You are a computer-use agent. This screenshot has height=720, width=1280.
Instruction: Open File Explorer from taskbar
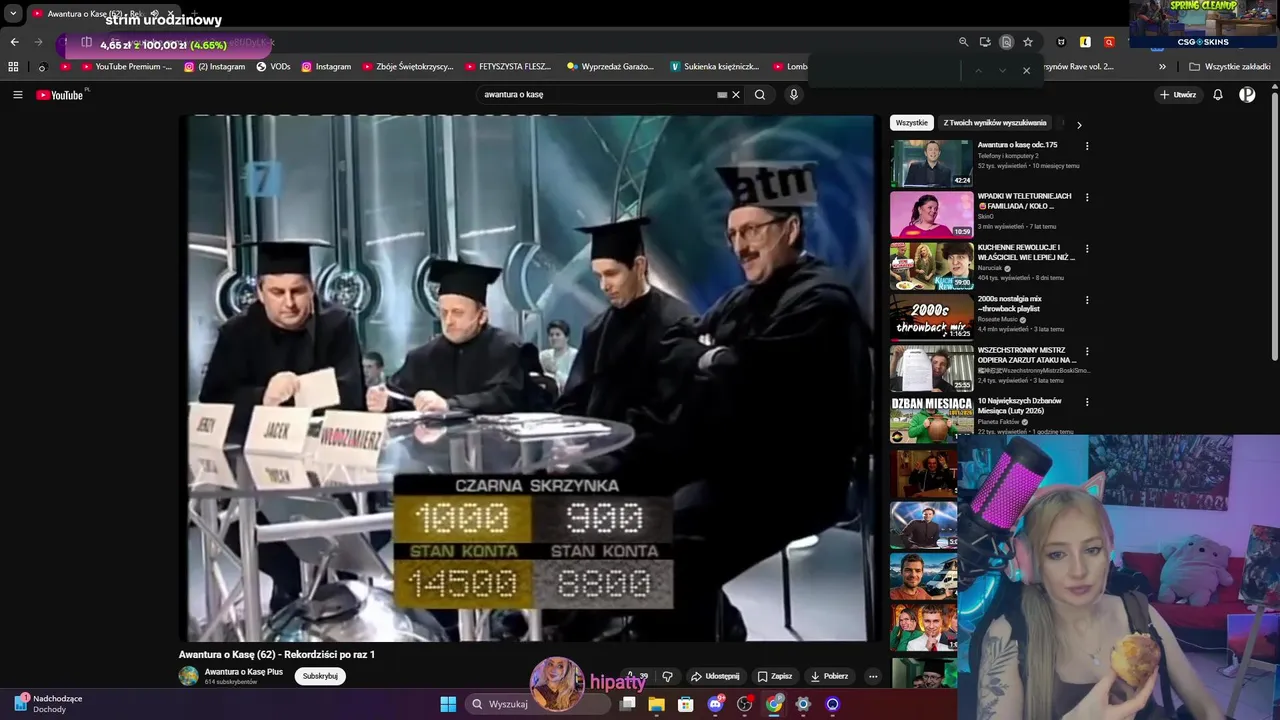[x=657, y=704]
